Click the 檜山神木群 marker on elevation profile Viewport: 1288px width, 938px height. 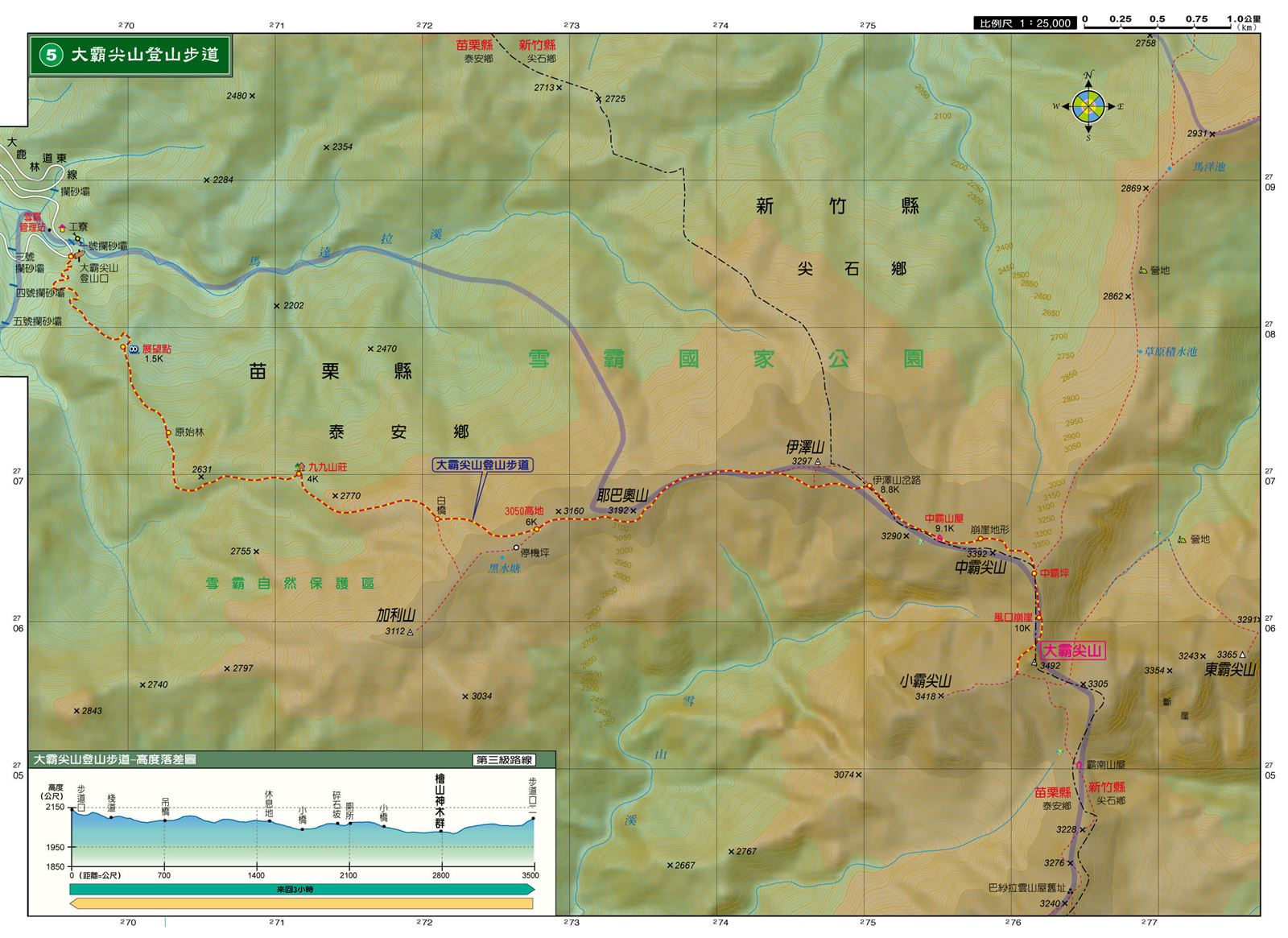point(440,830)
